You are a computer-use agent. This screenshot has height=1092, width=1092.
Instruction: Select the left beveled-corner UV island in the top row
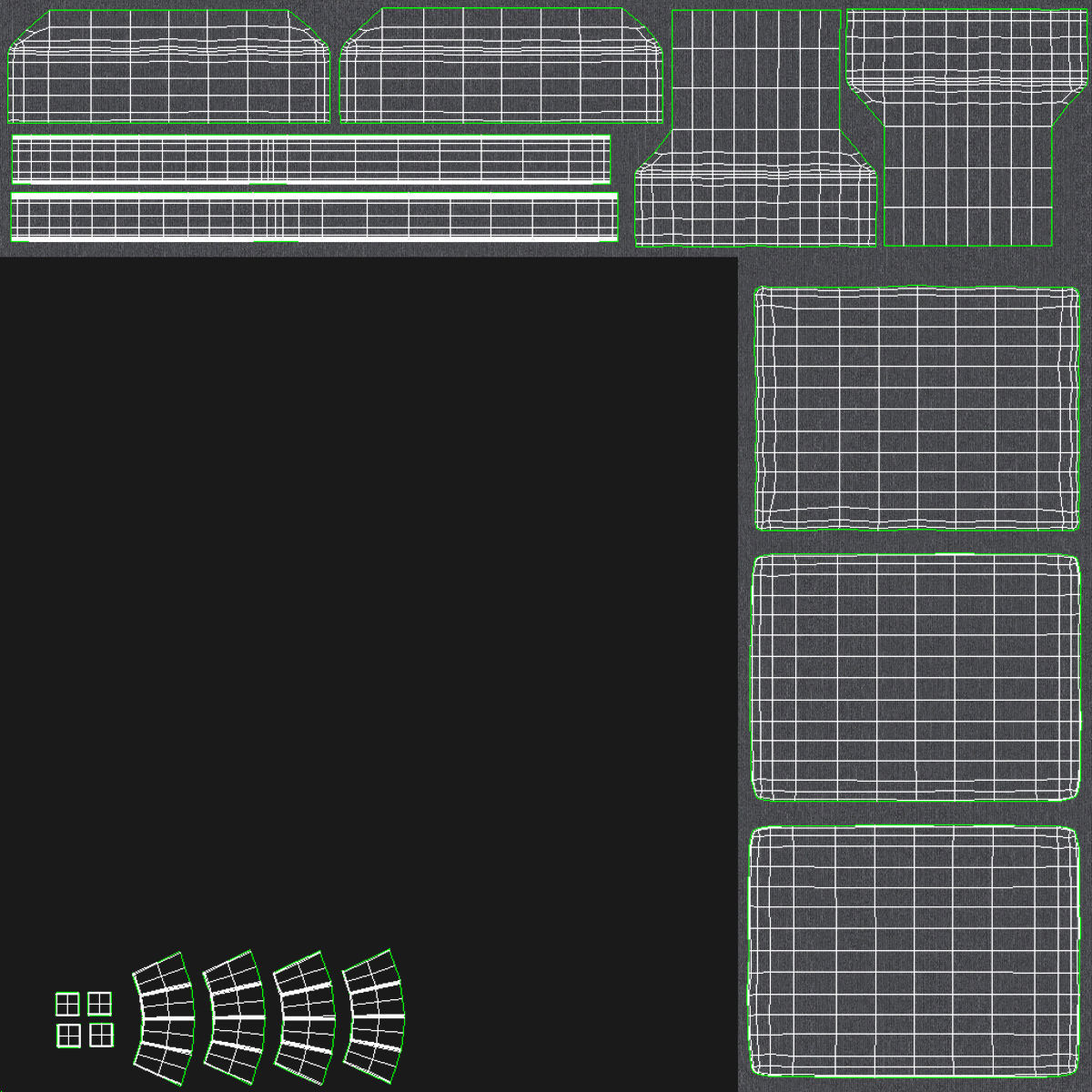click(168, 66)
